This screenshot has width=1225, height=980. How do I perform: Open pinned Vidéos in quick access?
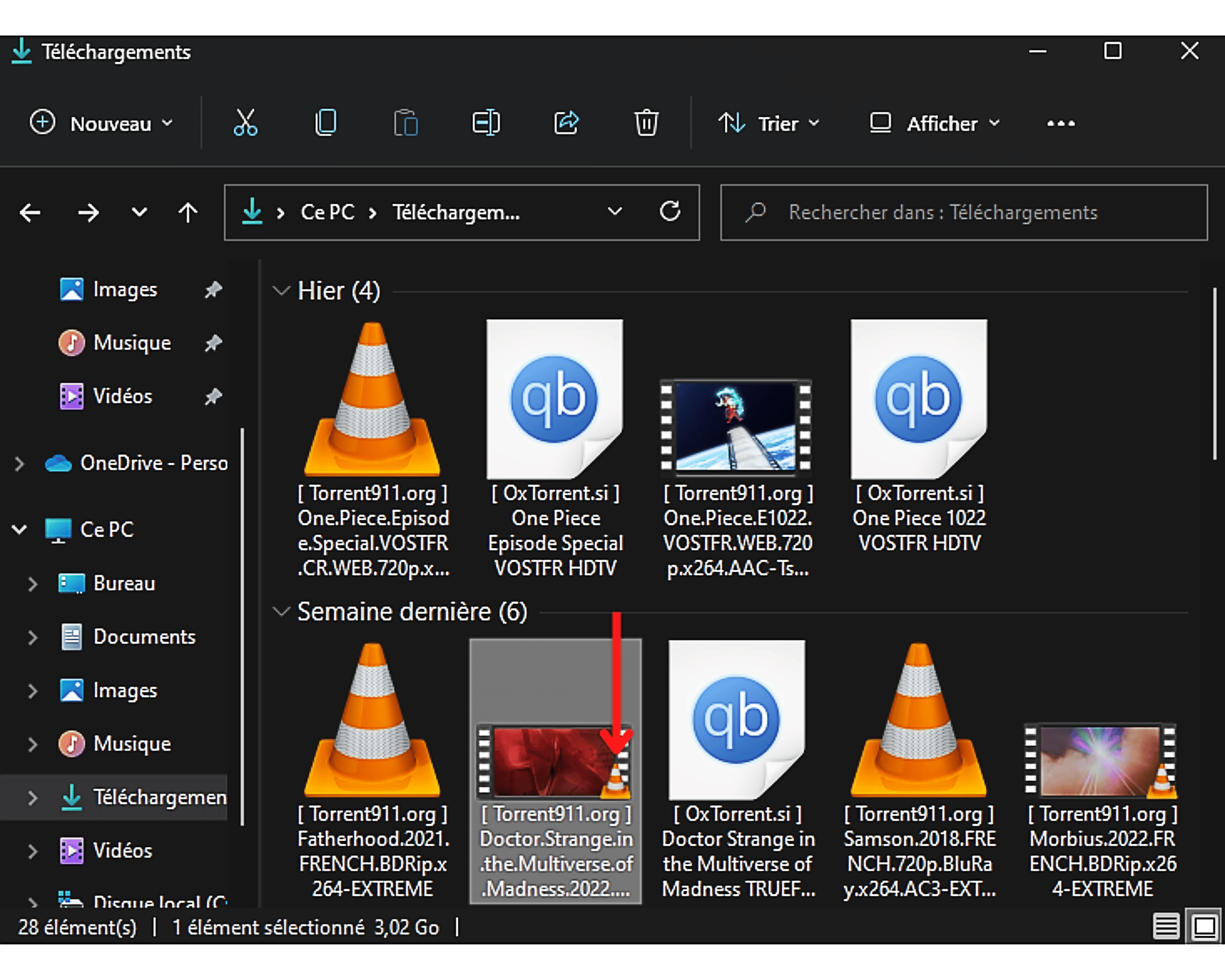tap(106, 396)
